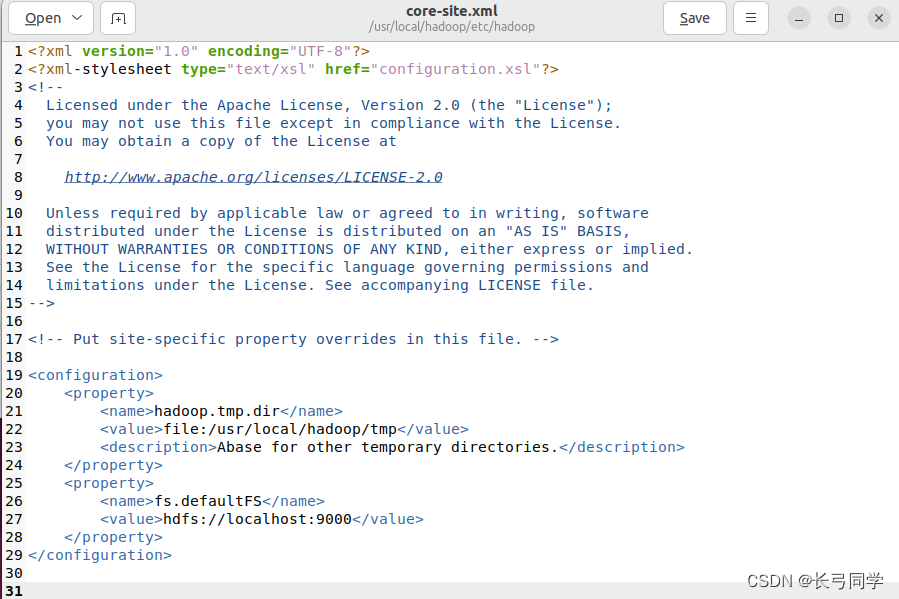Click 'hdfs://localhost:9000' value text
The height and width of the screenshot is (599, 899).
click(x=257, y=519)
